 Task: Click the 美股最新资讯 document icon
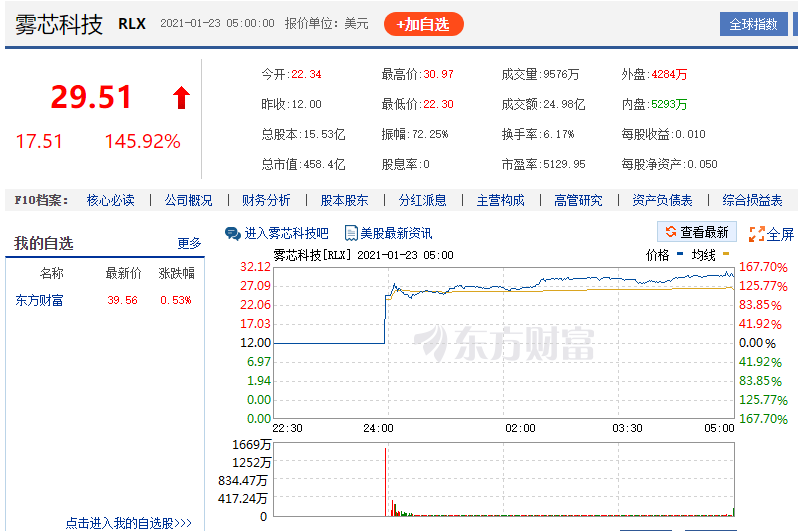pos(351,233)
